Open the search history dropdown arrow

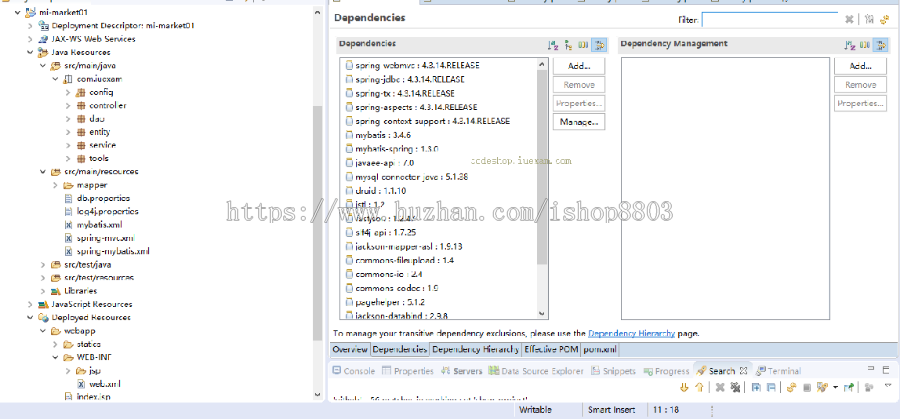click(x=835, y=387)
